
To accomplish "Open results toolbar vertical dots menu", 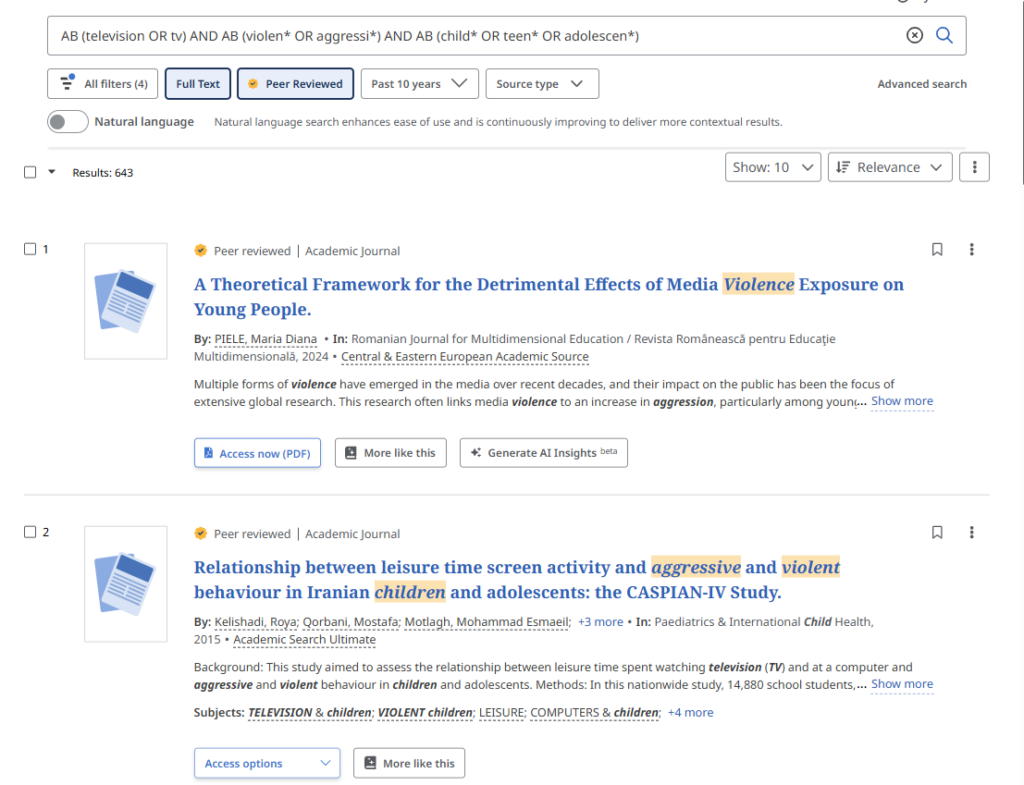I will click(974, 167).
